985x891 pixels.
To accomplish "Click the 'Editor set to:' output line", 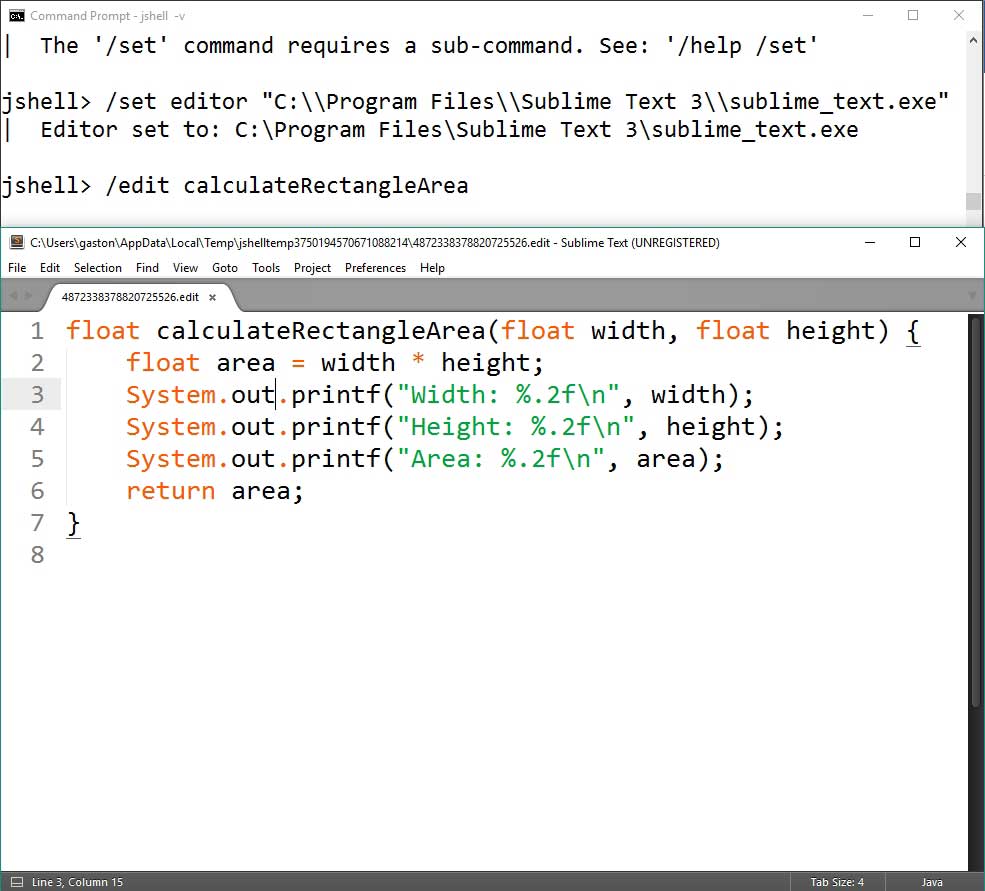I will (449, 130).
